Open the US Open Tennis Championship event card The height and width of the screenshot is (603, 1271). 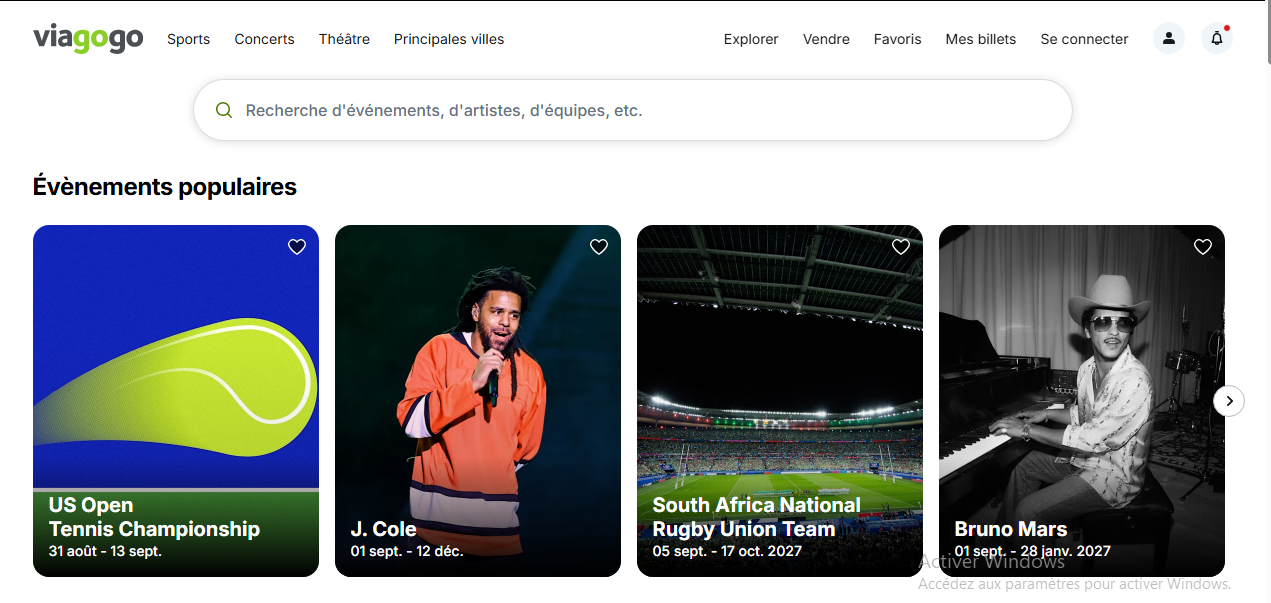click(x=176, y=401)
